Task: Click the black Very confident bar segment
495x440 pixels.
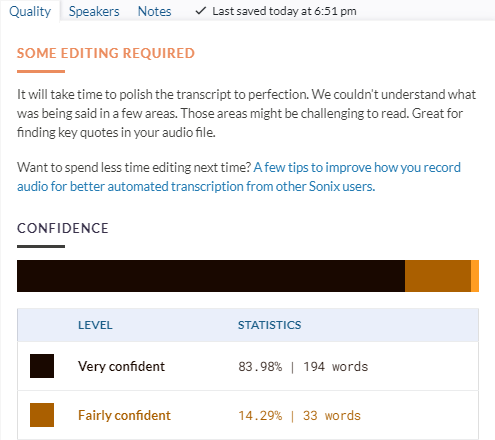Action: pyautogui.click(x=211, y=276)
